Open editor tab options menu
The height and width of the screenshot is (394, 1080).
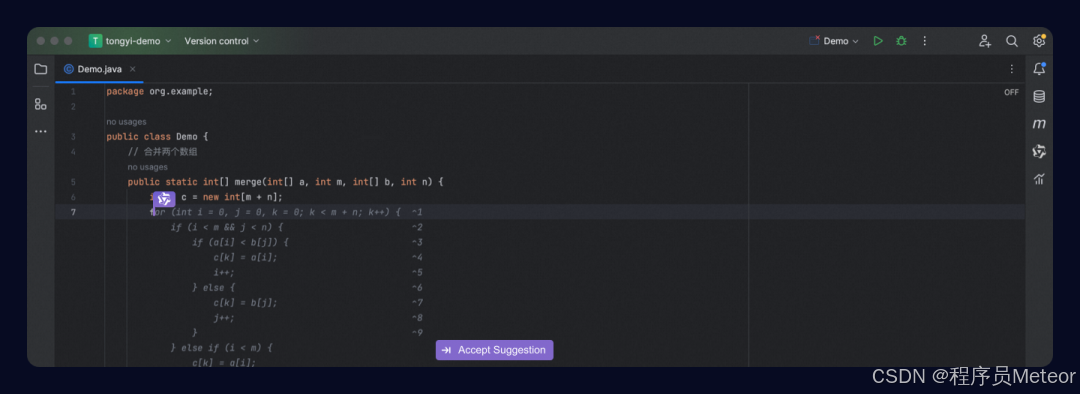pyautogui.click(x=1011, y=69)
